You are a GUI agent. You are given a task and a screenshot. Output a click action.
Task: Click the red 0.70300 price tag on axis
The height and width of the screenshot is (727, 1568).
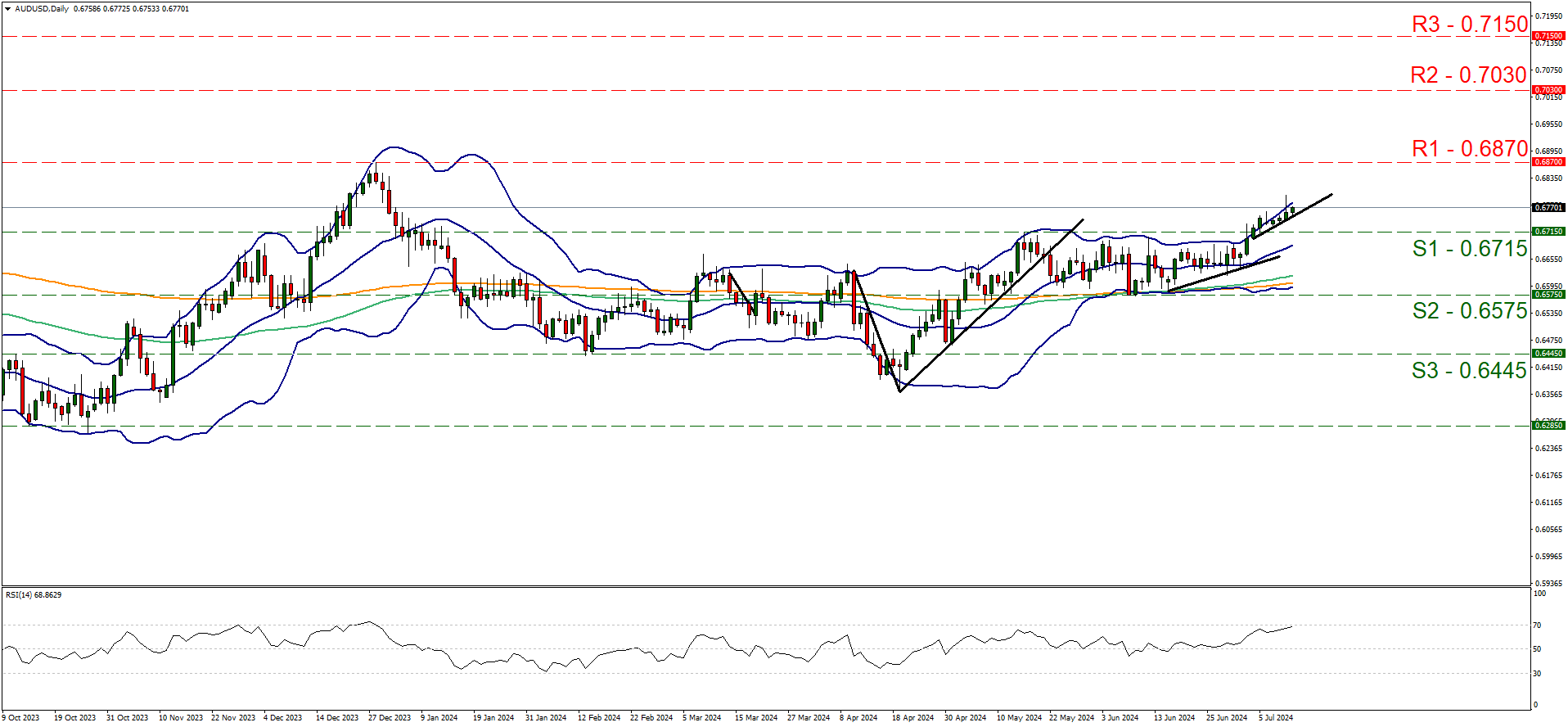point(1548,90)
